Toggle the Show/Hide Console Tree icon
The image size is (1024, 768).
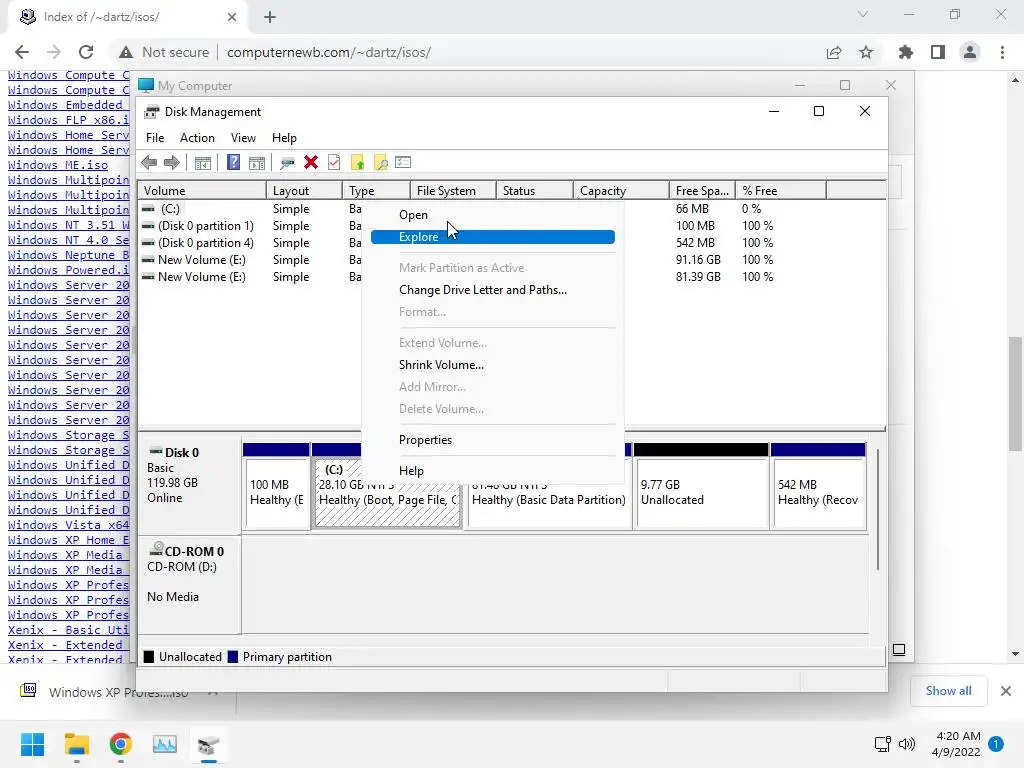pyautogui.click(x=202, y=163)
